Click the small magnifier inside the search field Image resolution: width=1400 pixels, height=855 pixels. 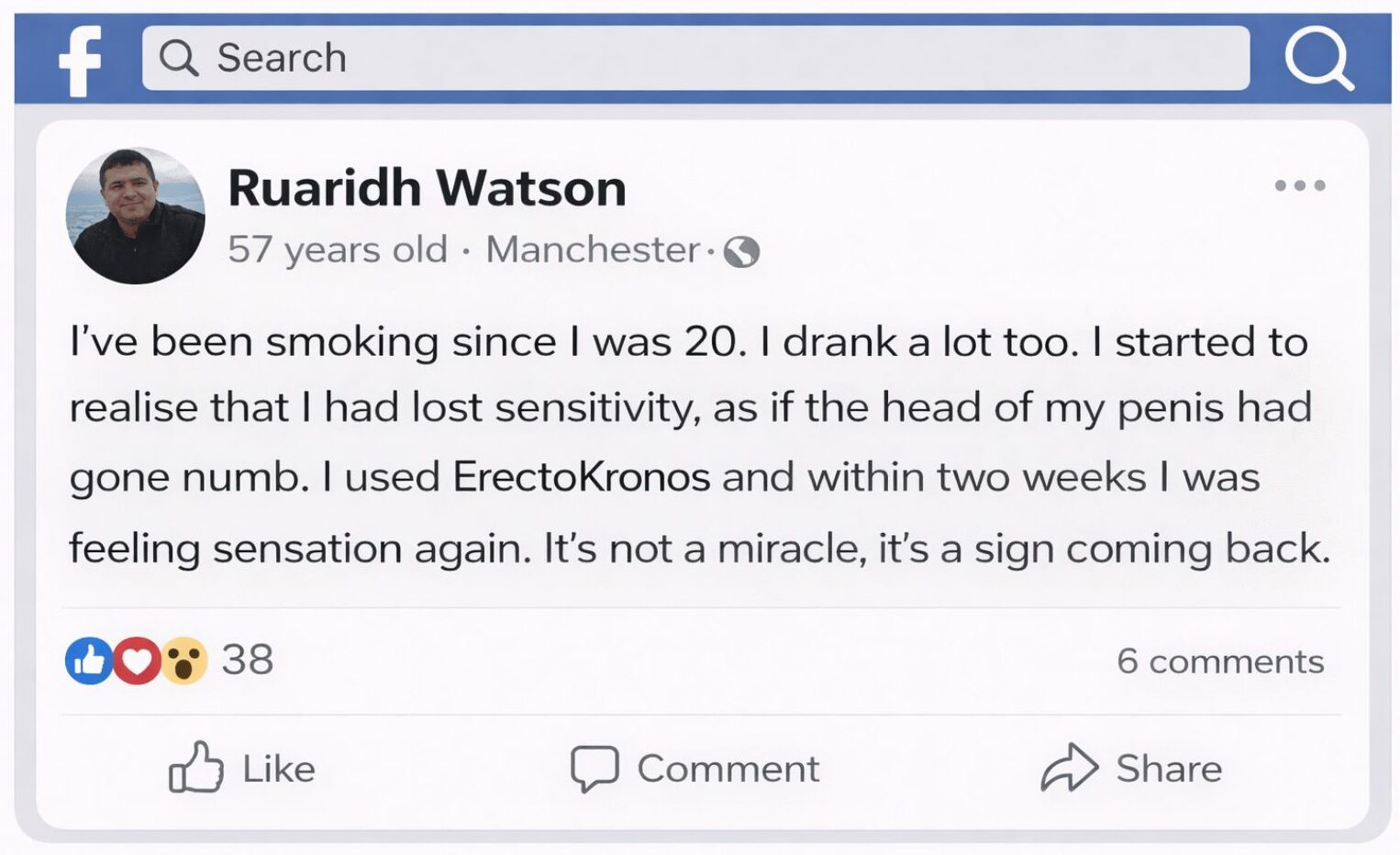tap(178, 58)
